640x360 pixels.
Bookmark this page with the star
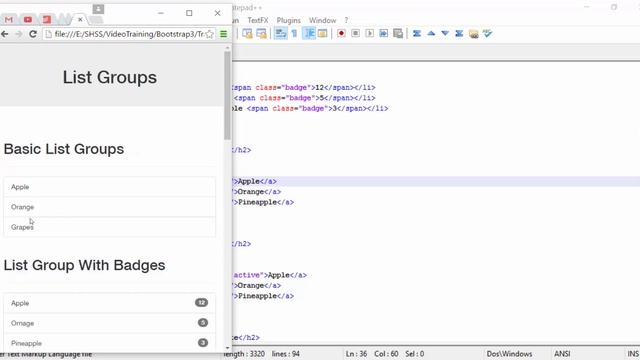pos(209,34)
